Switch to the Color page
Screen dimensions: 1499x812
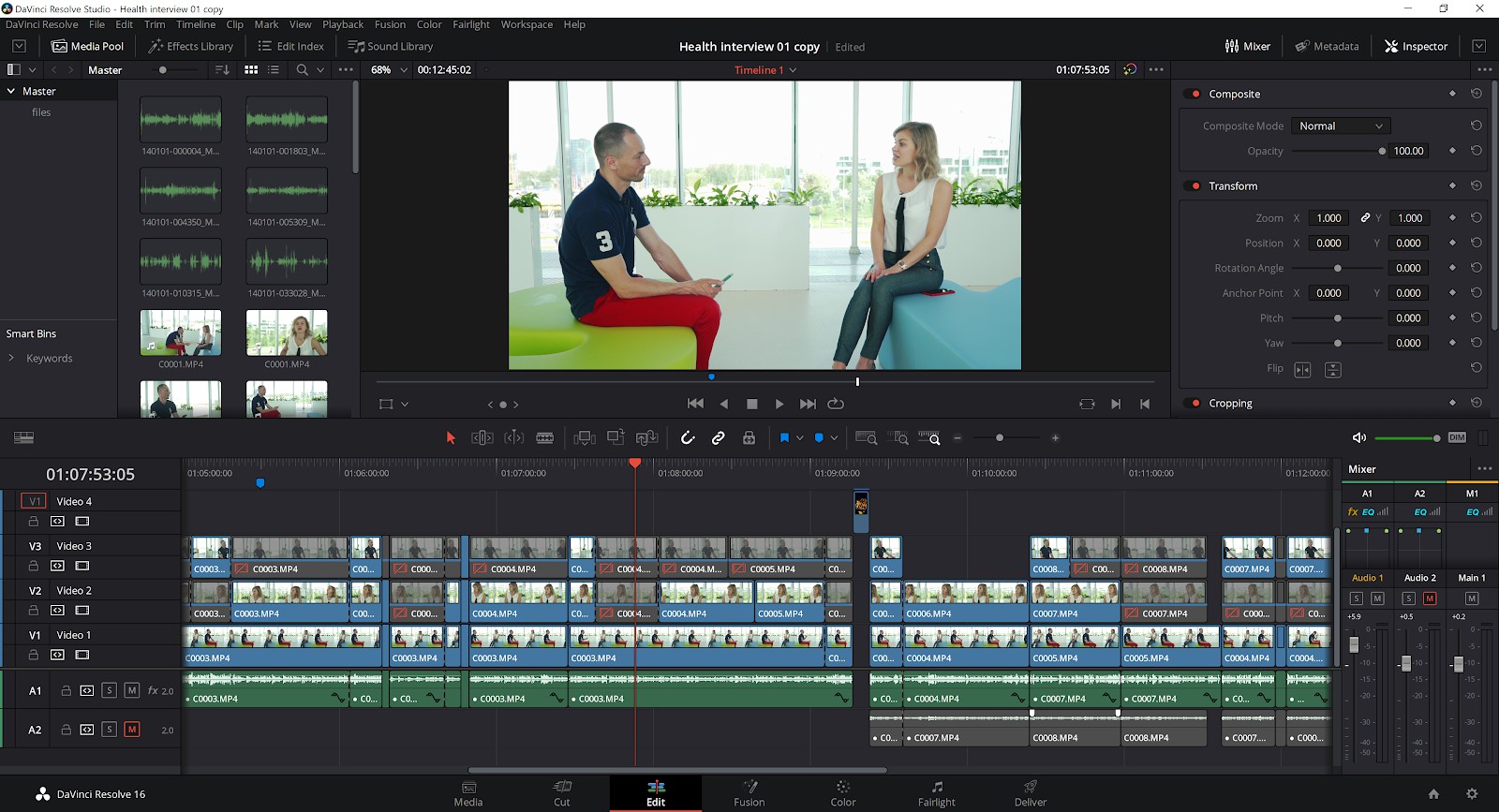click(x=843, y=793)
